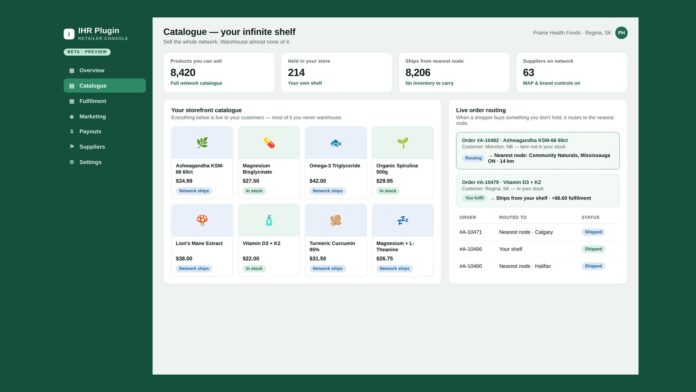696x392 pixels.
Task: Click the Magnesium Bisglycinate pill image
Action: tap(269, 143)
